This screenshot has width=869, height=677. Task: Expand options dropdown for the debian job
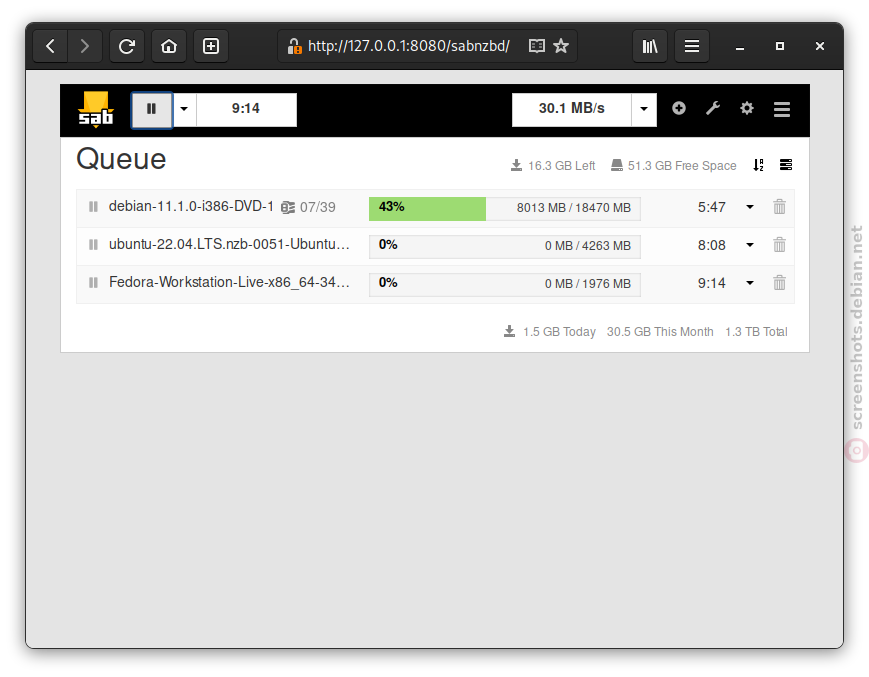point(750,207)
